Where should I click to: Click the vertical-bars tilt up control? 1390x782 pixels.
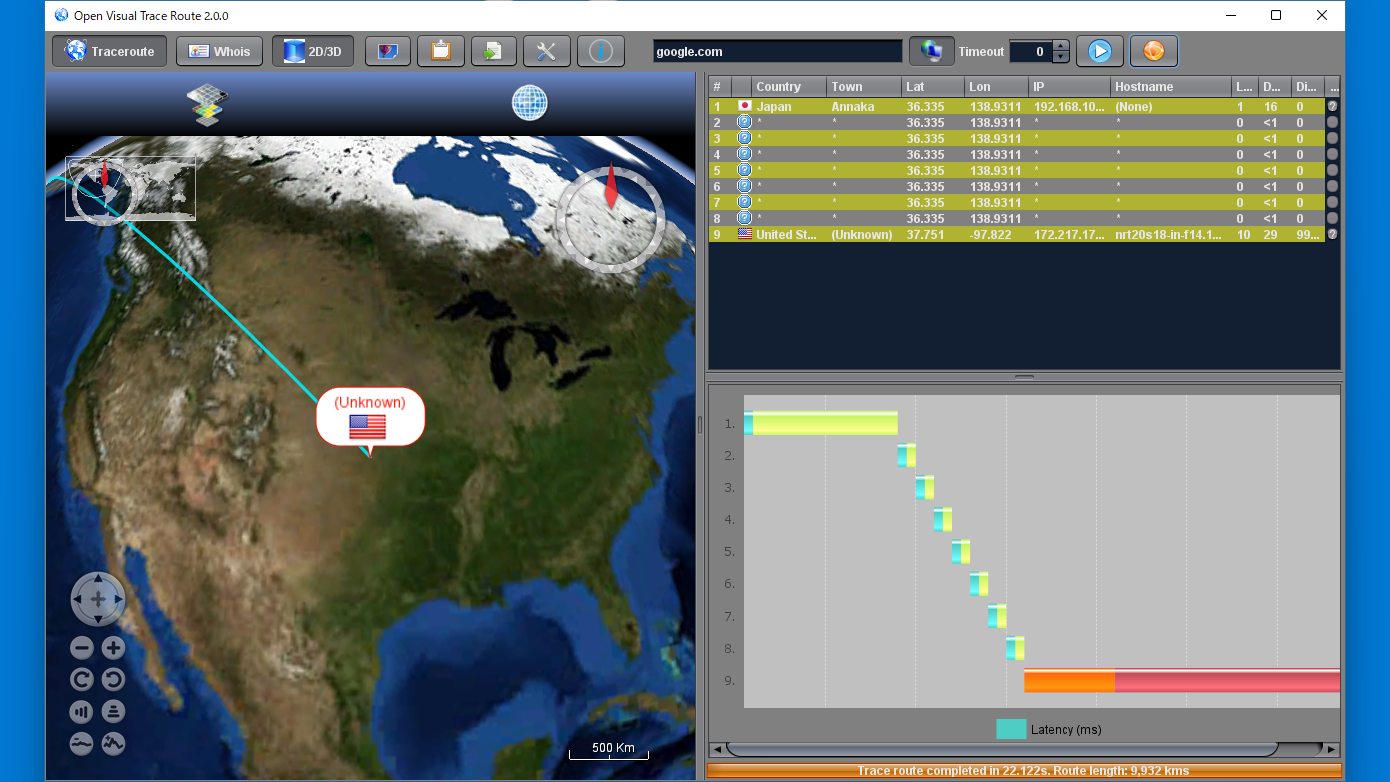(x=82, y=712)
